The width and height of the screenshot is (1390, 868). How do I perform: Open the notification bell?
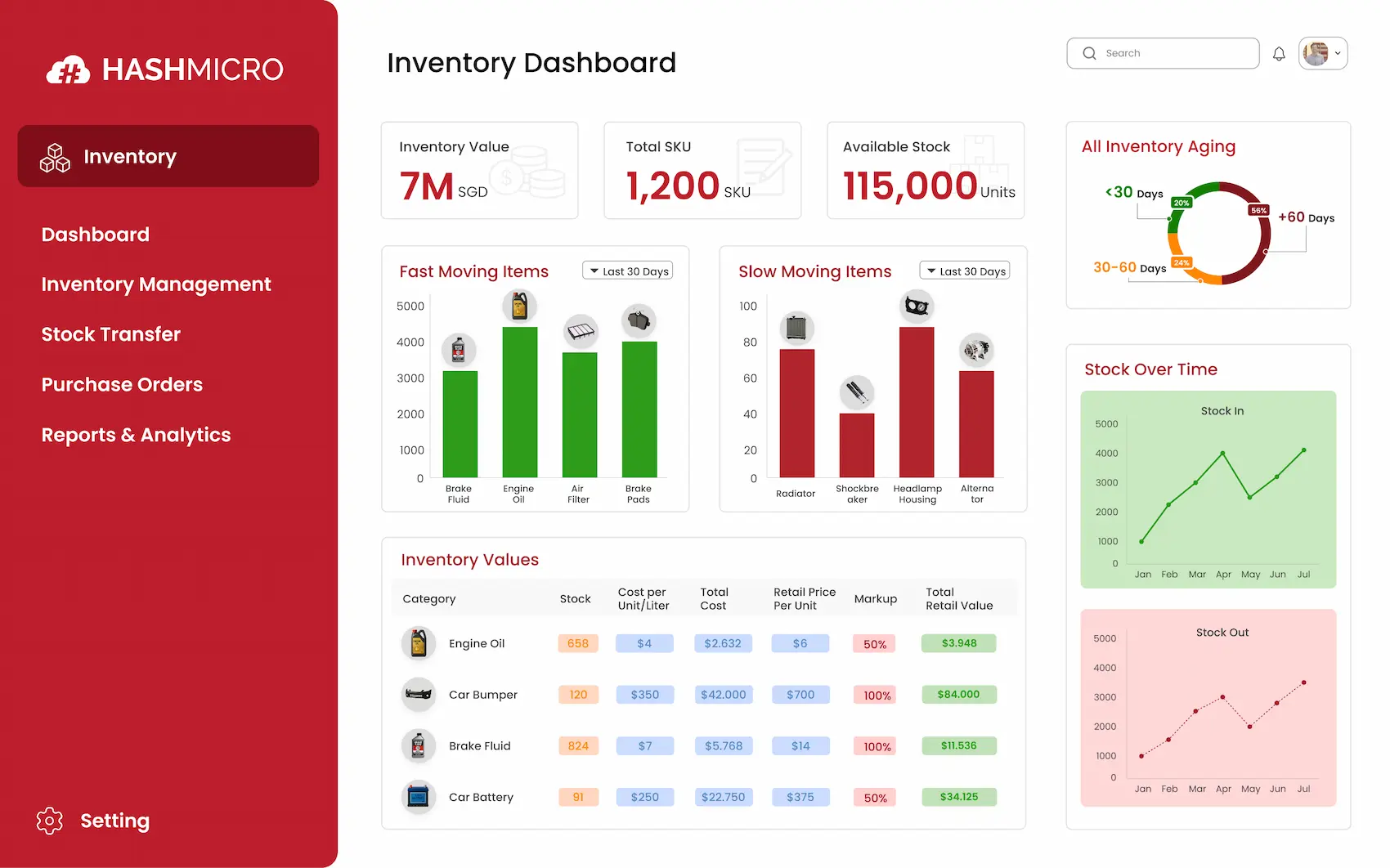point(1280,52)
